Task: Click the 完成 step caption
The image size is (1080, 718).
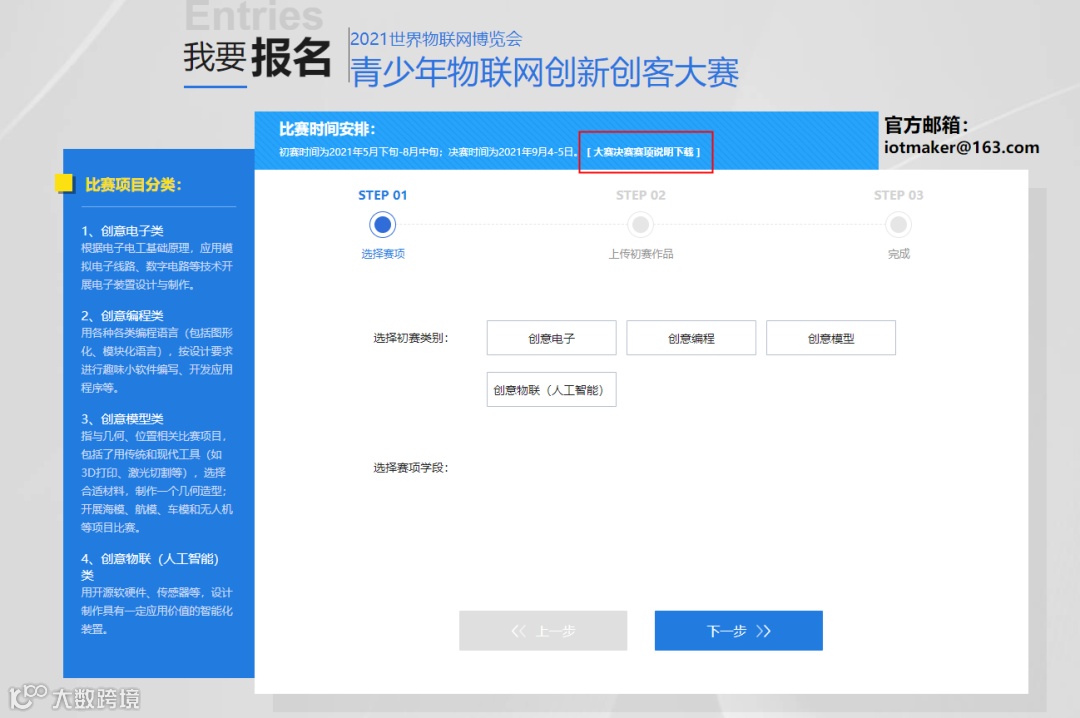Action: click(x=898, y=254)
